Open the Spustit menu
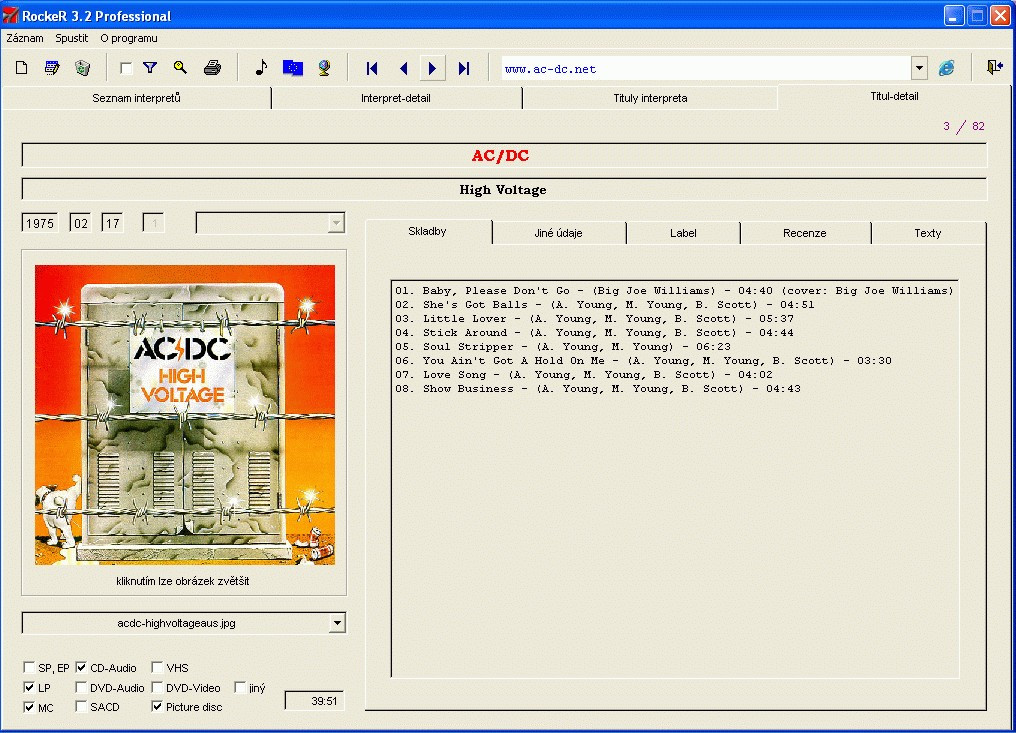The width and height of the screenshot is (1016, 733). tap(71, 38)
